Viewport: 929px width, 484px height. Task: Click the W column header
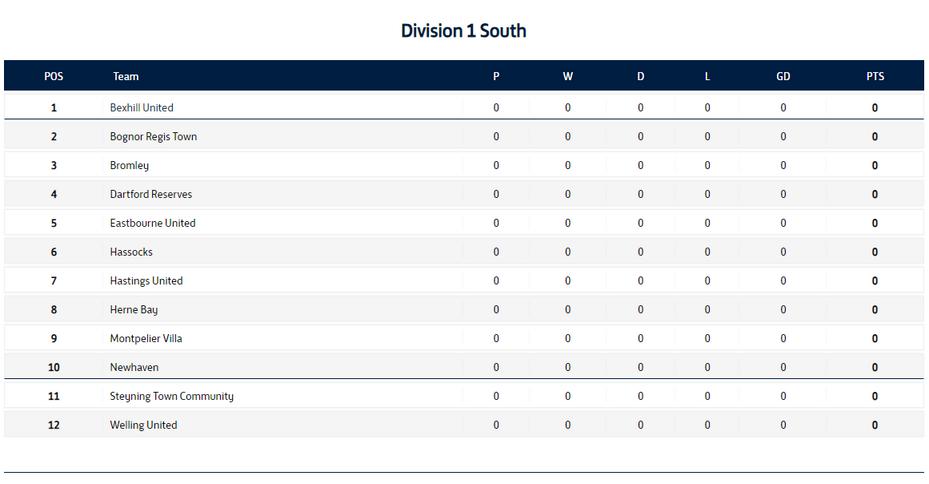tap(568, 76)
